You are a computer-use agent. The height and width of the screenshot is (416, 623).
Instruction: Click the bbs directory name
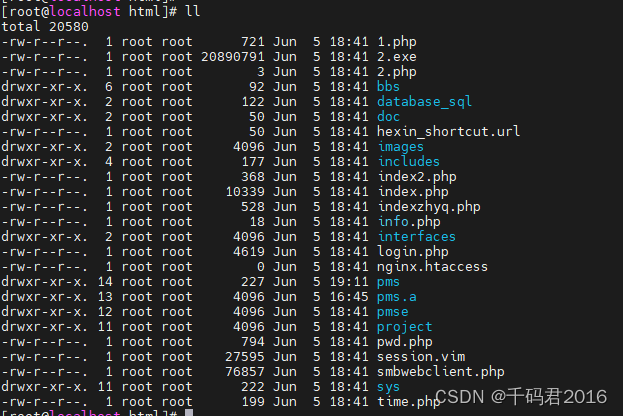coord(388,87)
